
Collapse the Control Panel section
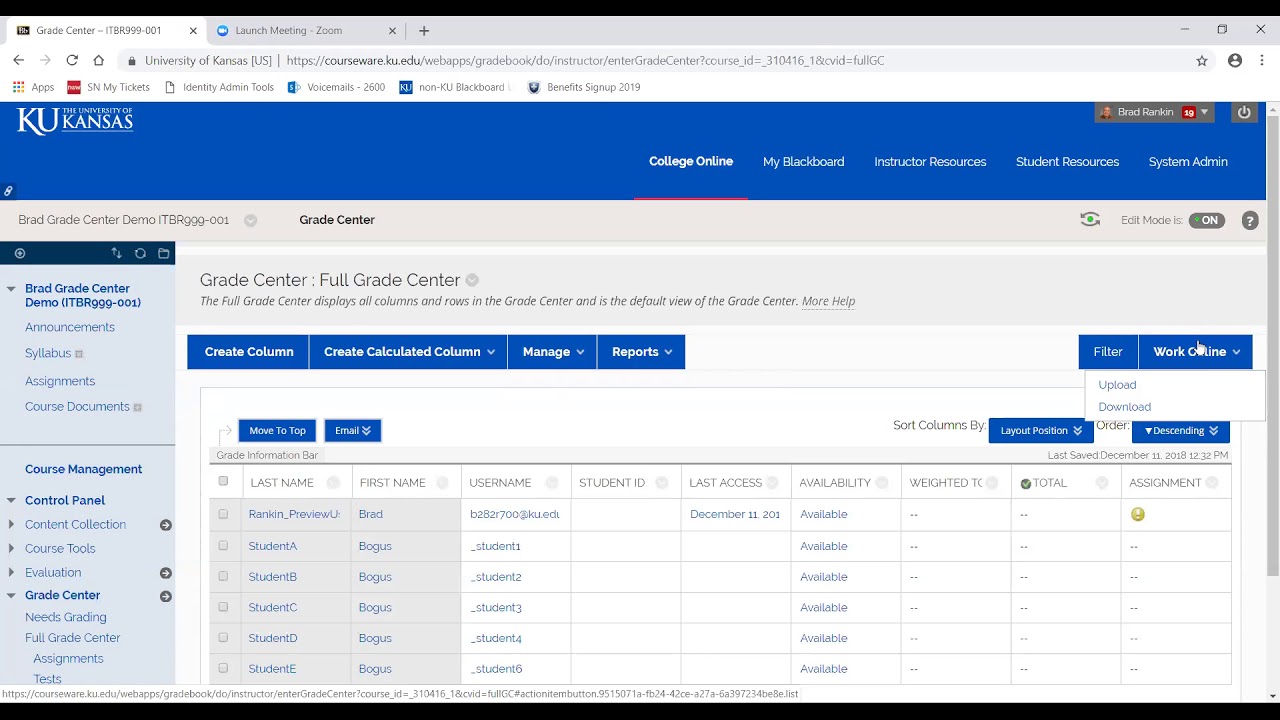click(11, 500)
